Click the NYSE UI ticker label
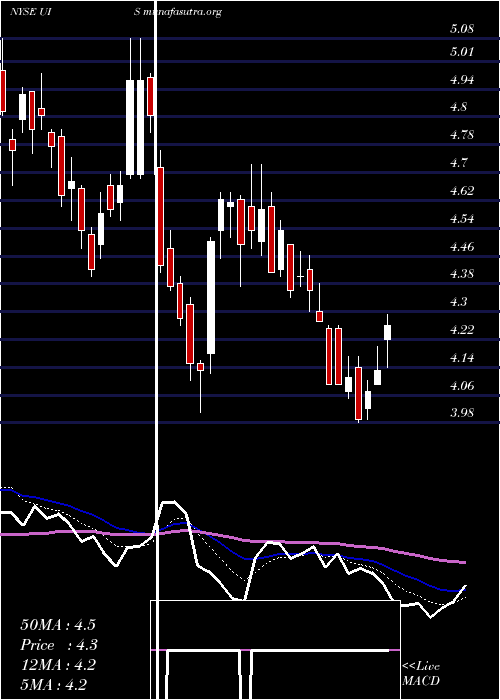This screenshot has height=700, width=500. 29,12
